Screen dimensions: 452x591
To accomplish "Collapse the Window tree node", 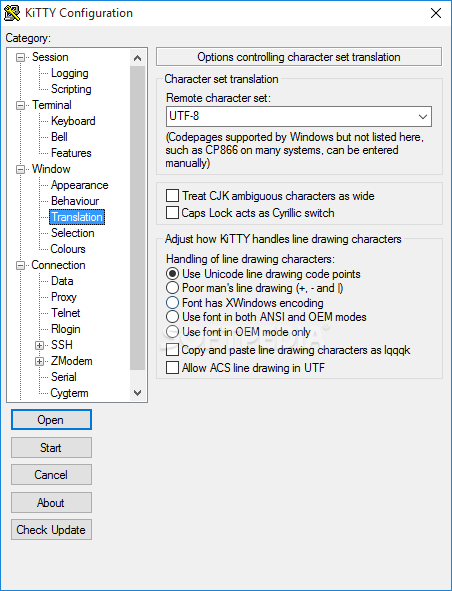I will click(20, 169).
